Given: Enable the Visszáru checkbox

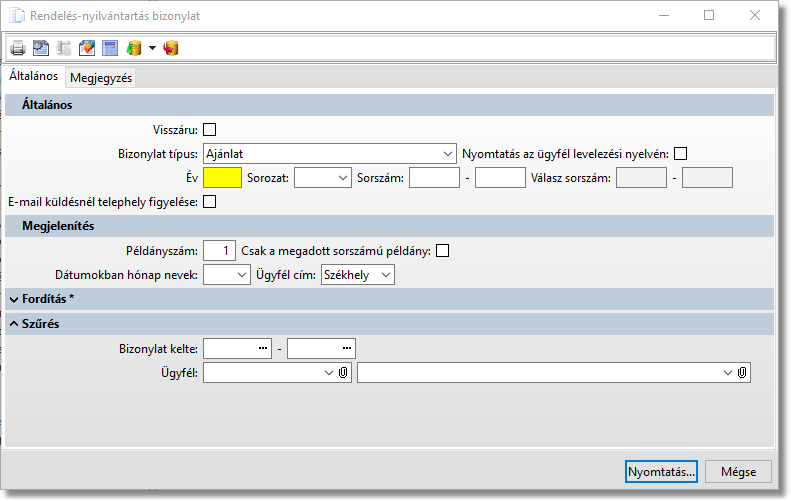Looking at the screenshot, I should click(210, 129).
